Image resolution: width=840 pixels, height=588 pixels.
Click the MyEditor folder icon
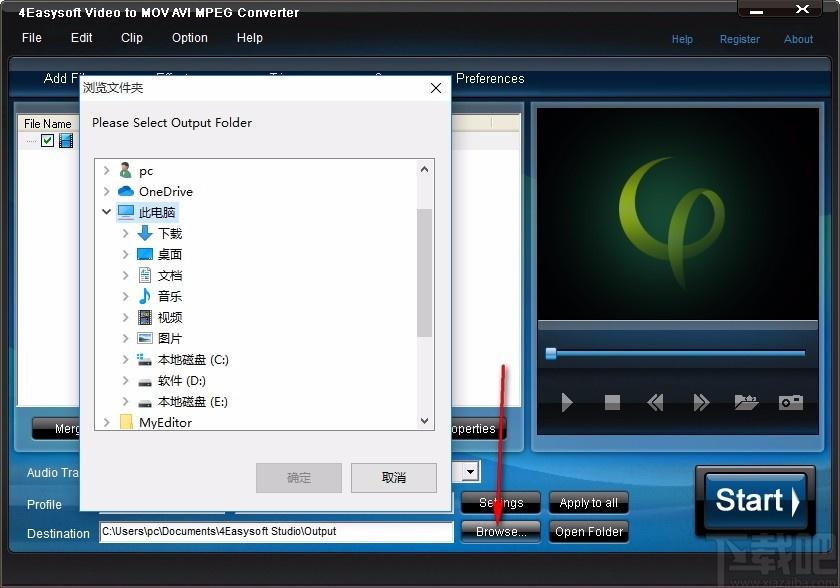coord(126,421)
